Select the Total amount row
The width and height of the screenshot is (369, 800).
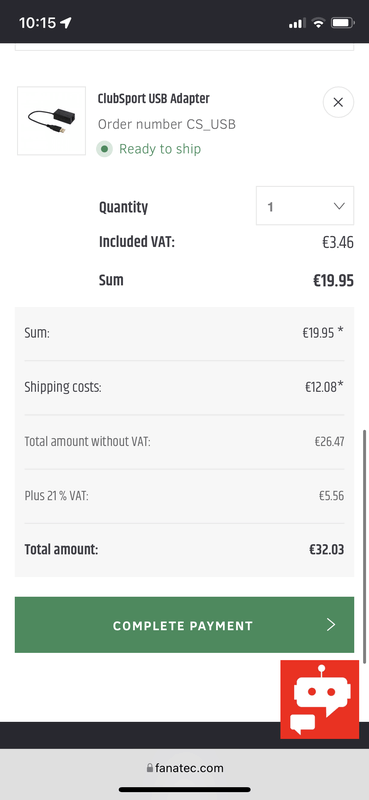coord(184,549)
